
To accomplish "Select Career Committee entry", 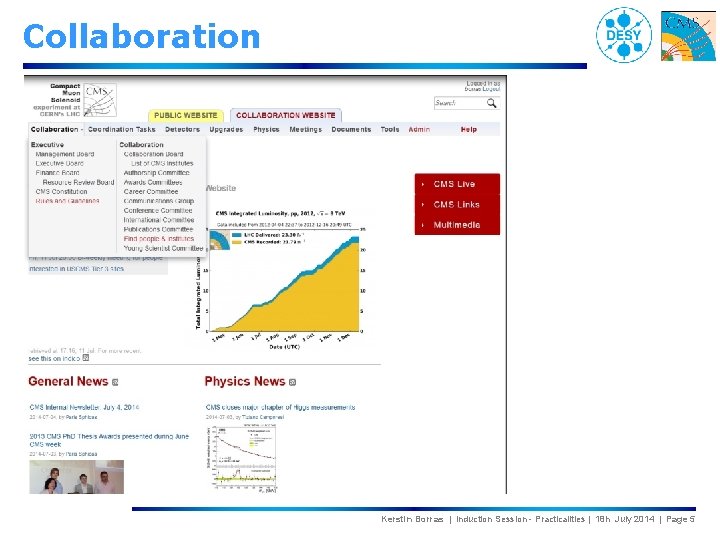I will (151, 191).
